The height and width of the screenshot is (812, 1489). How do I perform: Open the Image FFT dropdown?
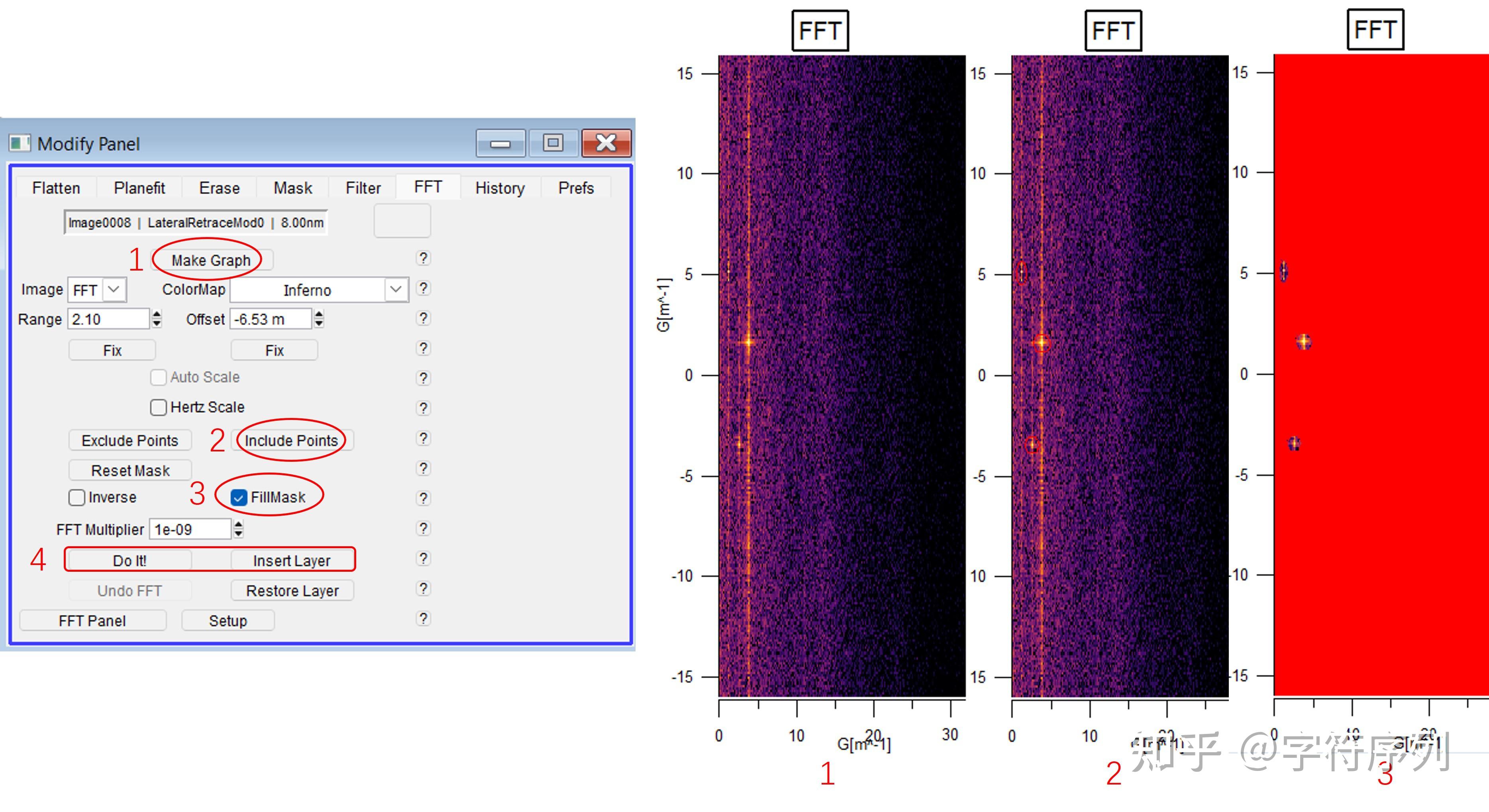114,290
